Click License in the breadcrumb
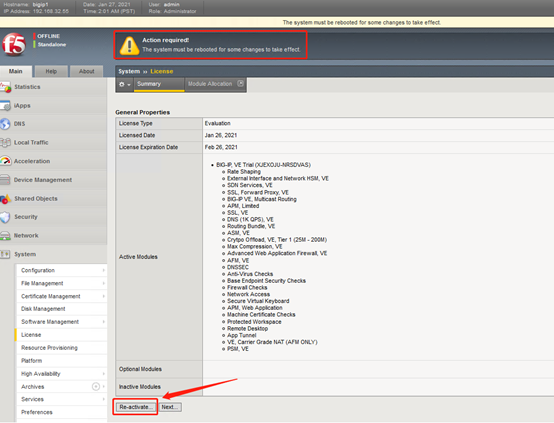 pyautogui.click(x=162, y=71)
